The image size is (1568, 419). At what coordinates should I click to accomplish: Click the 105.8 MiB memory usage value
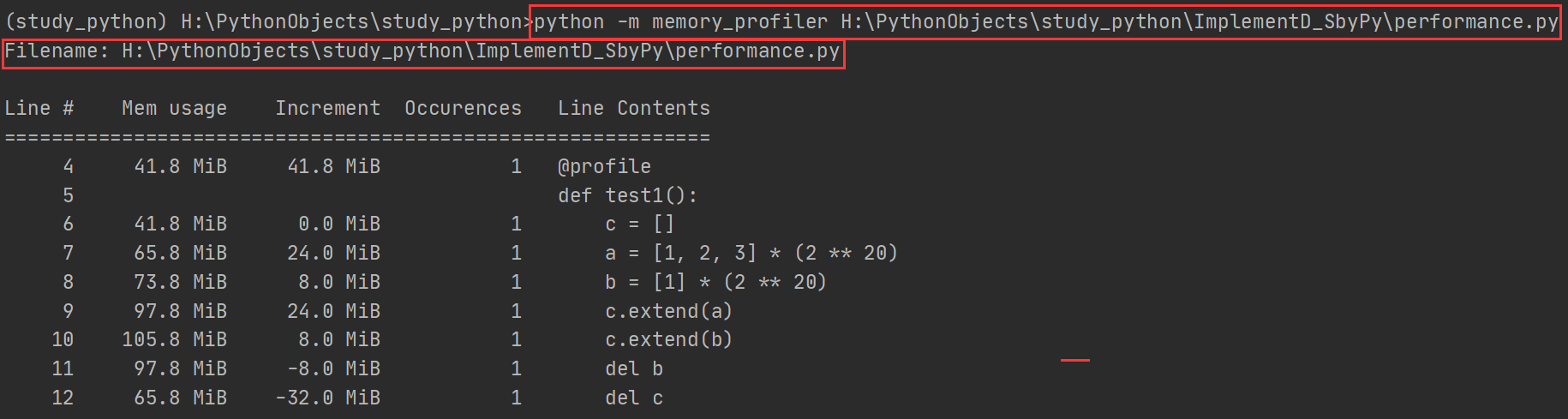coord(175,339)
